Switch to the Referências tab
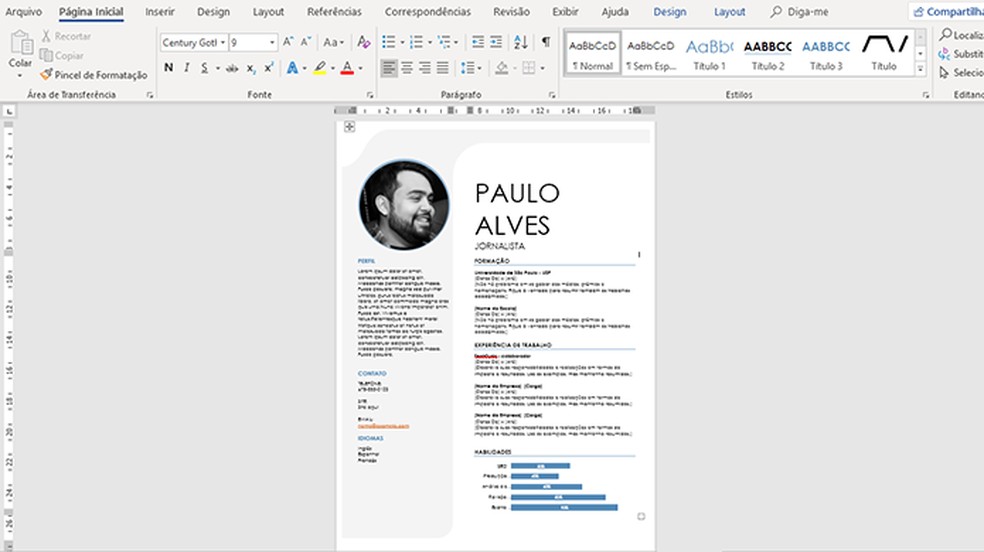This screenshot has width=984, height=552. point(334,12)
